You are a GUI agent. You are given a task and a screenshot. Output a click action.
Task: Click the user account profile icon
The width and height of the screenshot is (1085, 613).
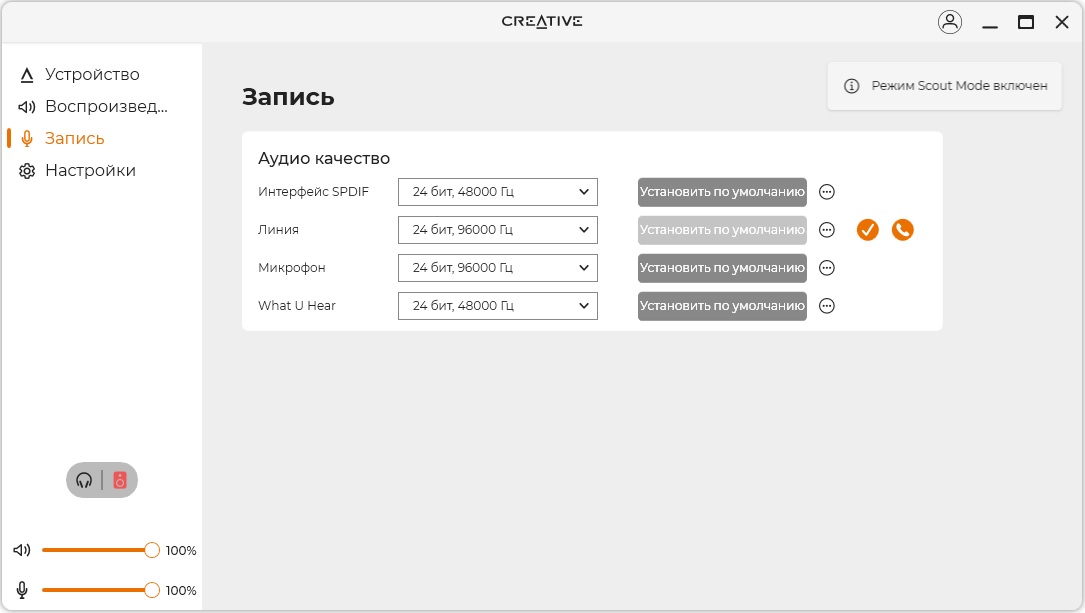pos(949,22)
